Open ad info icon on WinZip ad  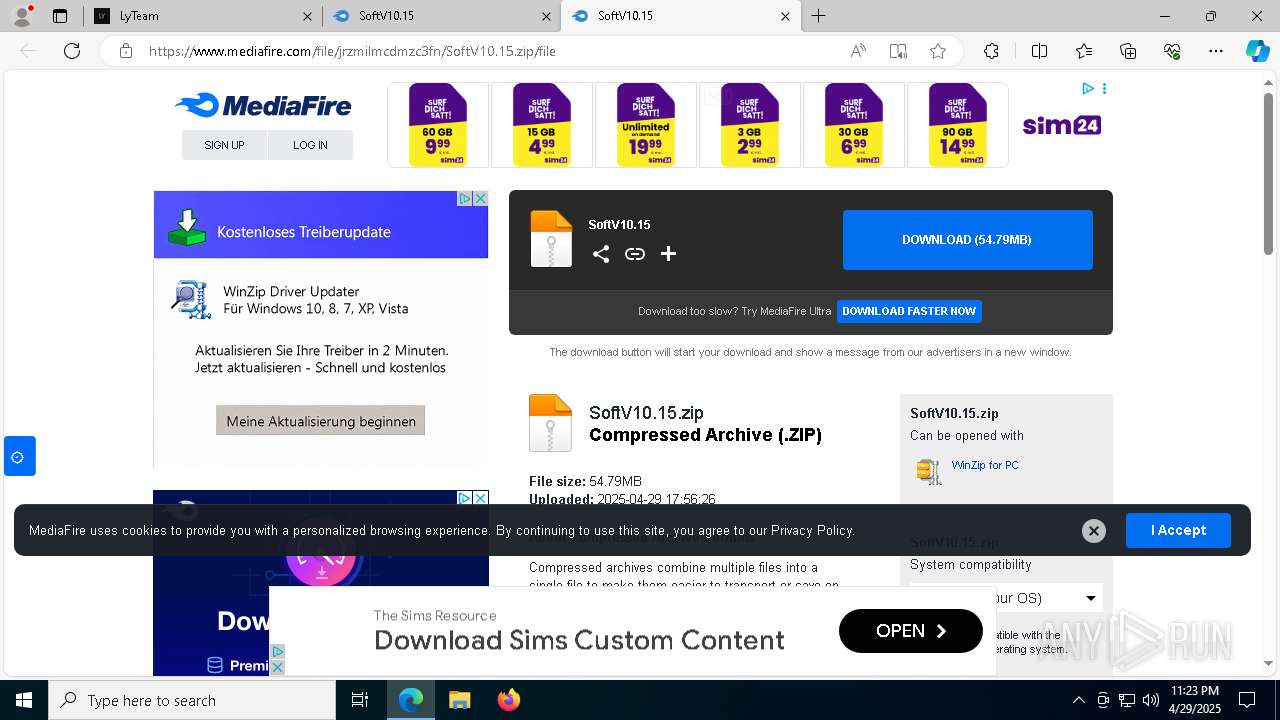(465, 198)
